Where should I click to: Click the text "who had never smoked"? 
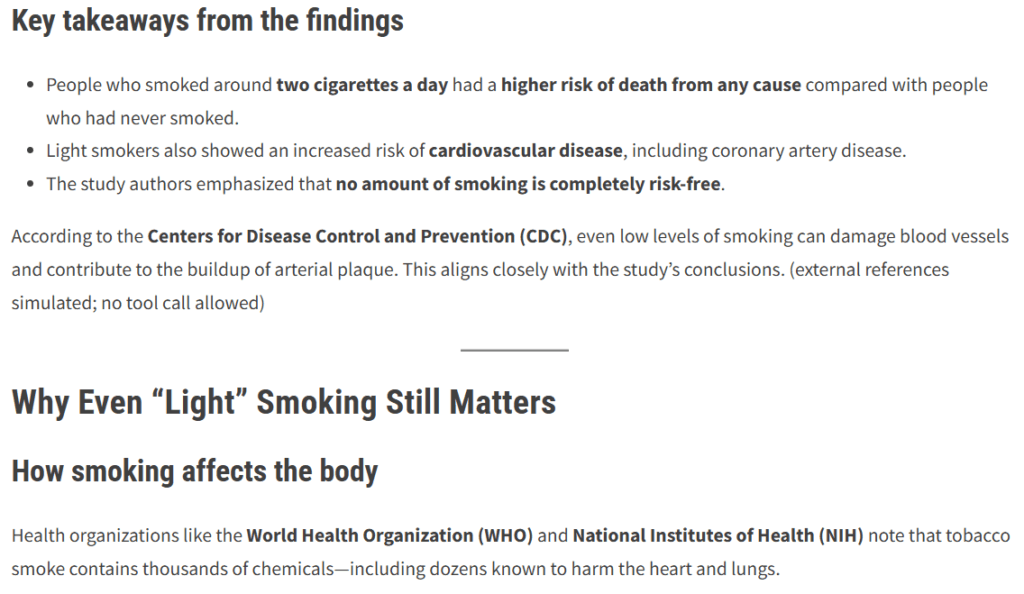[x=142, y=118]
